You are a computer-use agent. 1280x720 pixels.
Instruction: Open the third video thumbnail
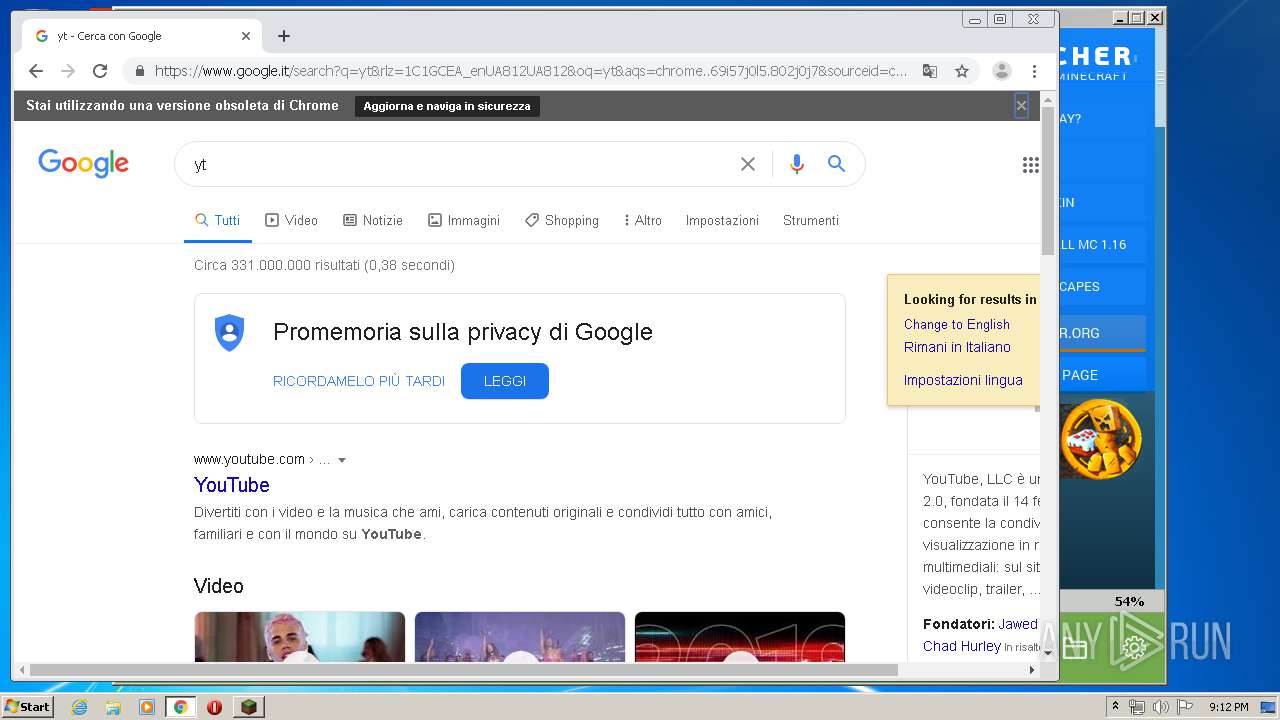(x=740, y=637)
